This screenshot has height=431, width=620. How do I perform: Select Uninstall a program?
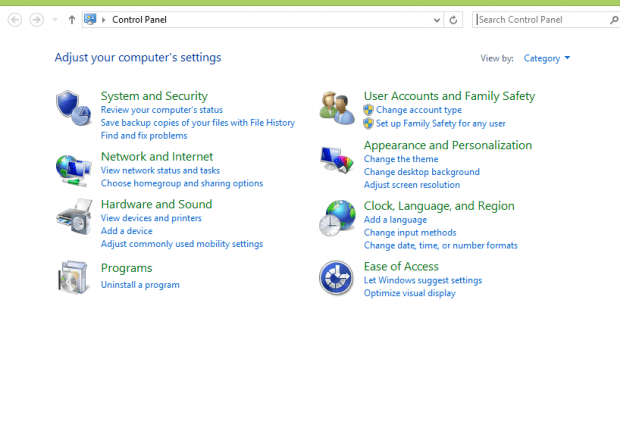(x=140, y=285)
